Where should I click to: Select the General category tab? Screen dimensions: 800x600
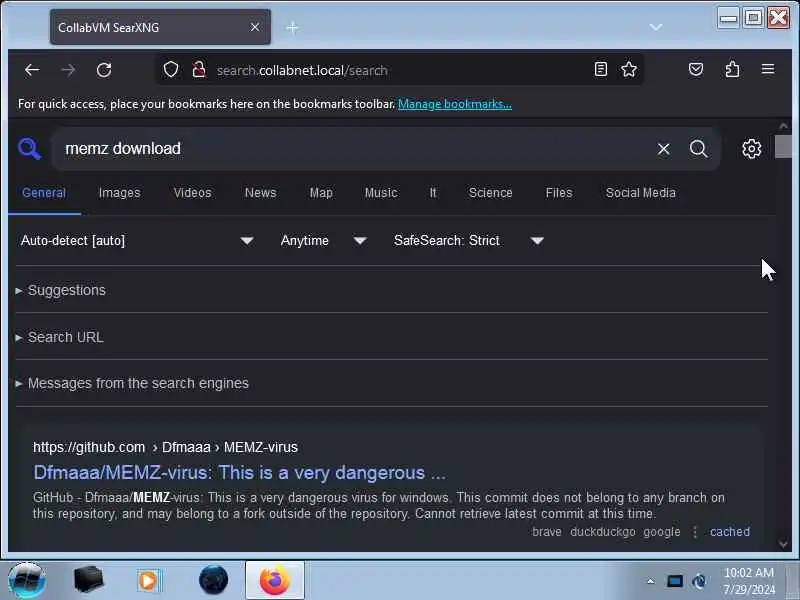44,193
